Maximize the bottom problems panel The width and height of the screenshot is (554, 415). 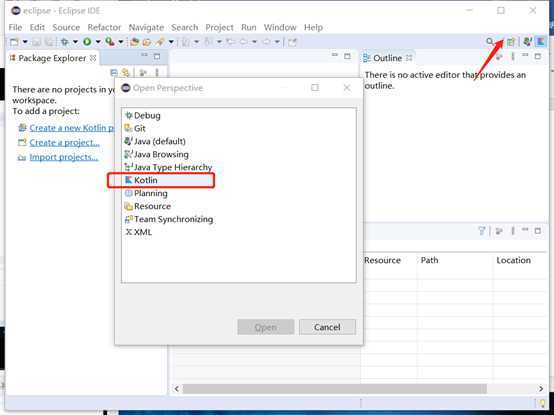pos(538,231)
